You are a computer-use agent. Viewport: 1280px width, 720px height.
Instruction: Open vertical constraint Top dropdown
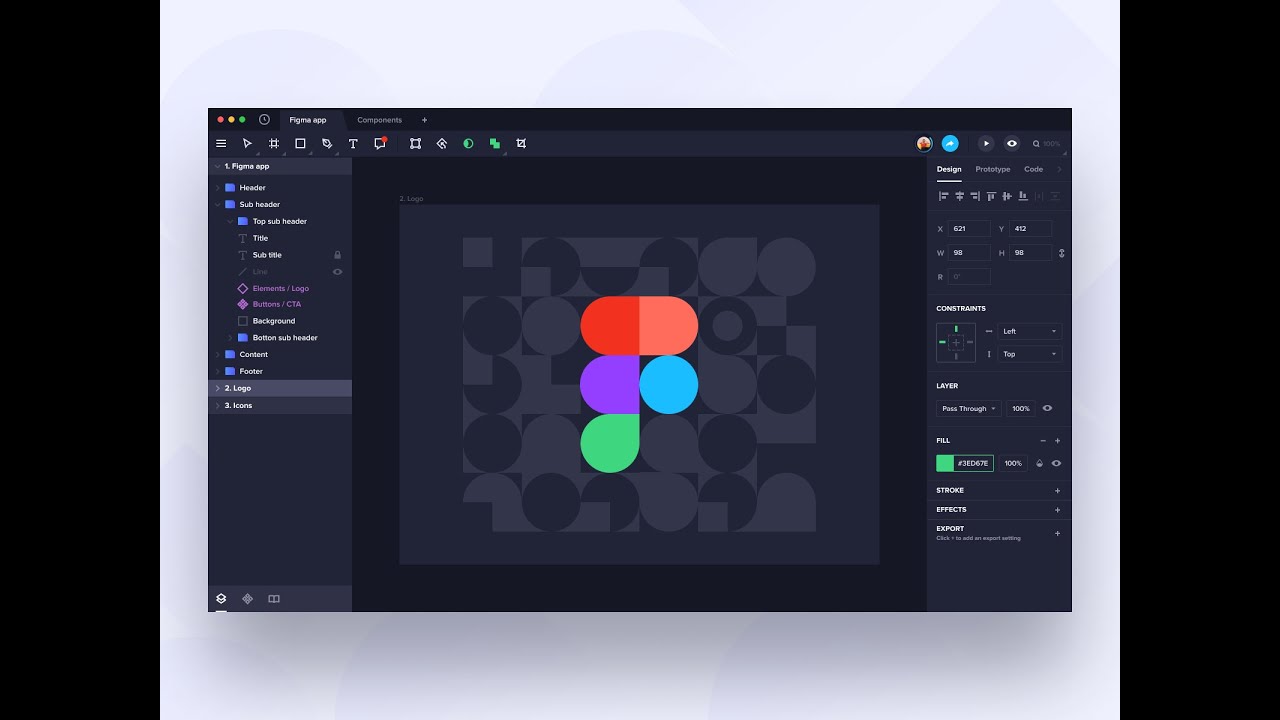(x=1030, y=354)
